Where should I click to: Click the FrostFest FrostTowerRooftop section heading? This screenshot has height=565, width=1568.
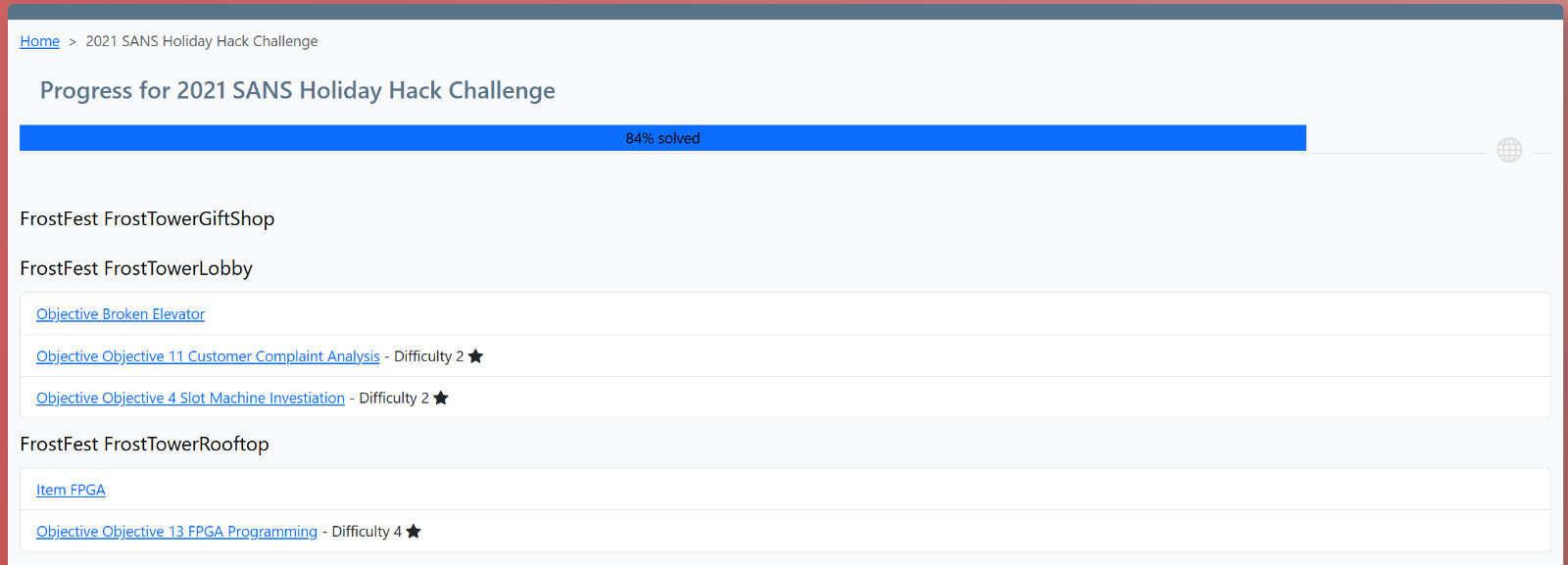tap(144, 445)
